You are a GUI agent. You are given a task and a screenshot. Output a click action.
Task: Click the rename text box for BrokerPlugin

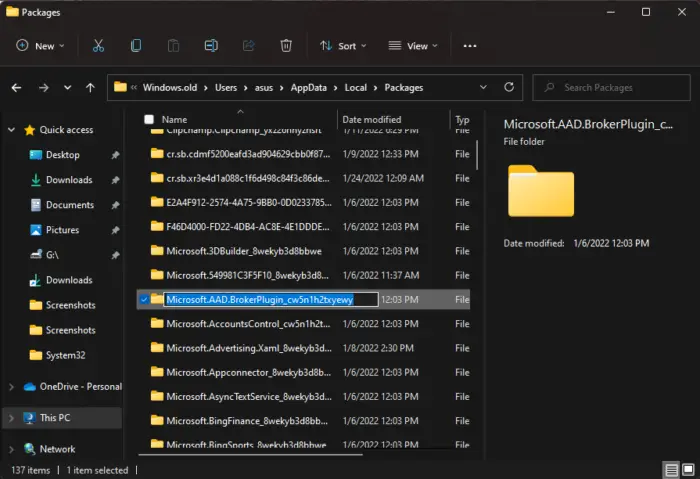271,300
